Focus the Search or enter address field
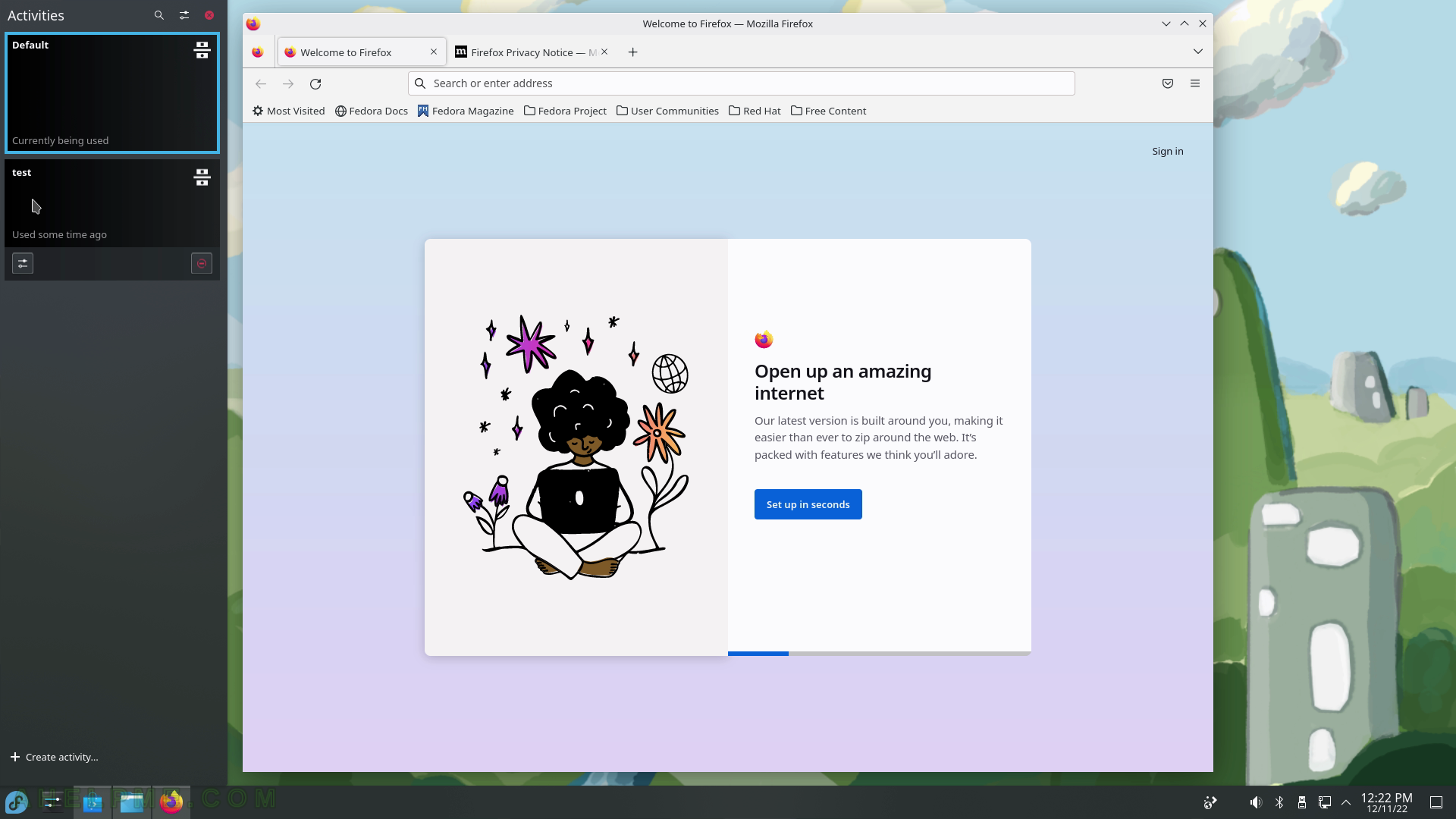 [742, 83]
